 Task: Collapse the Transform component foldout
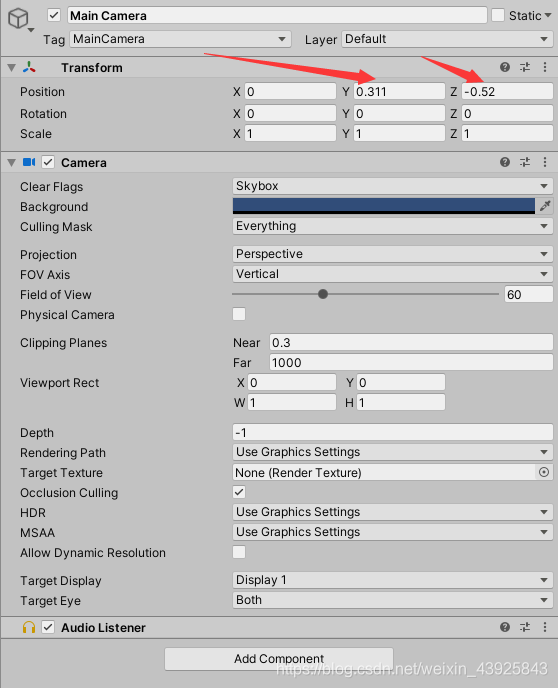pos(11,68)
